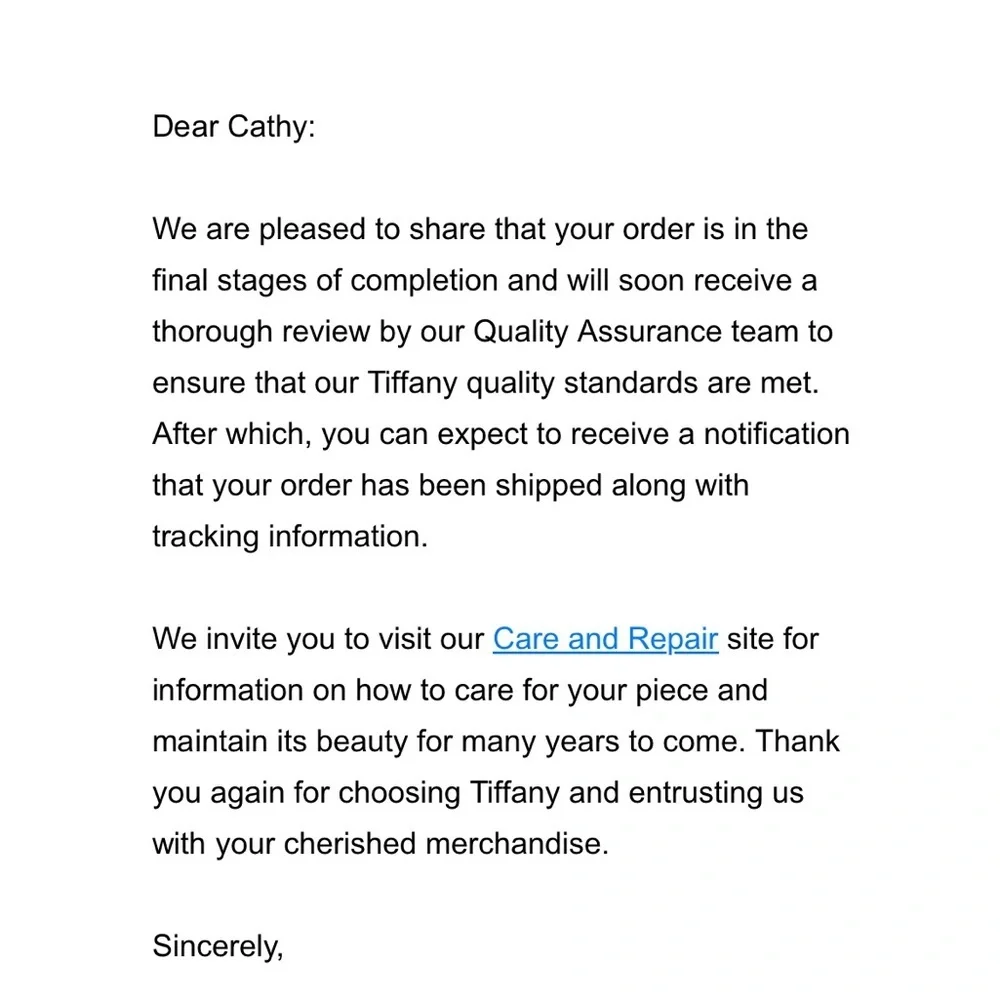Screen dimensions: 1000x1000
Task: Click the words 'tracking information.'
Action: point(290,537)
